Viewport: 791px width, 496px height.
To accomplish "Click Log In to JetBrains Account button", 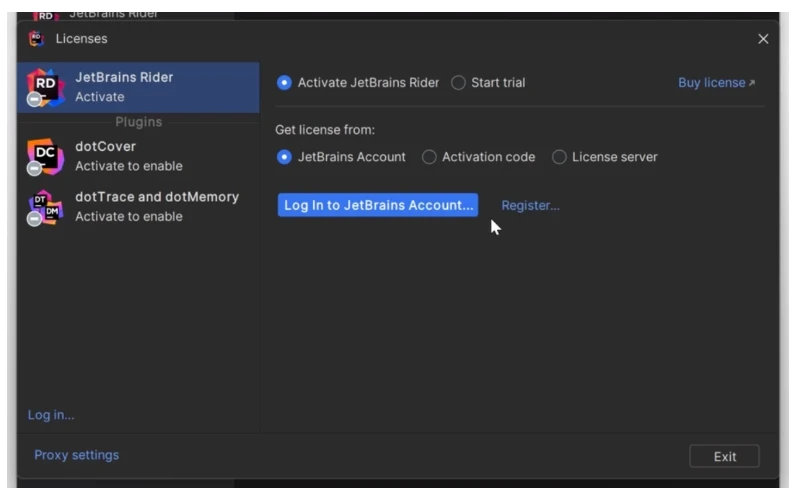I will (378, 205).
